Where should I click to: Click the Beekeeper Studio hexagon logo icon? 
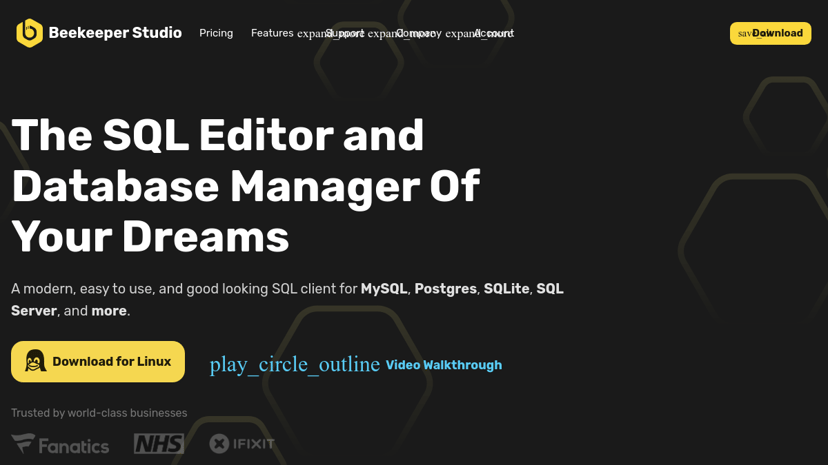29,33
